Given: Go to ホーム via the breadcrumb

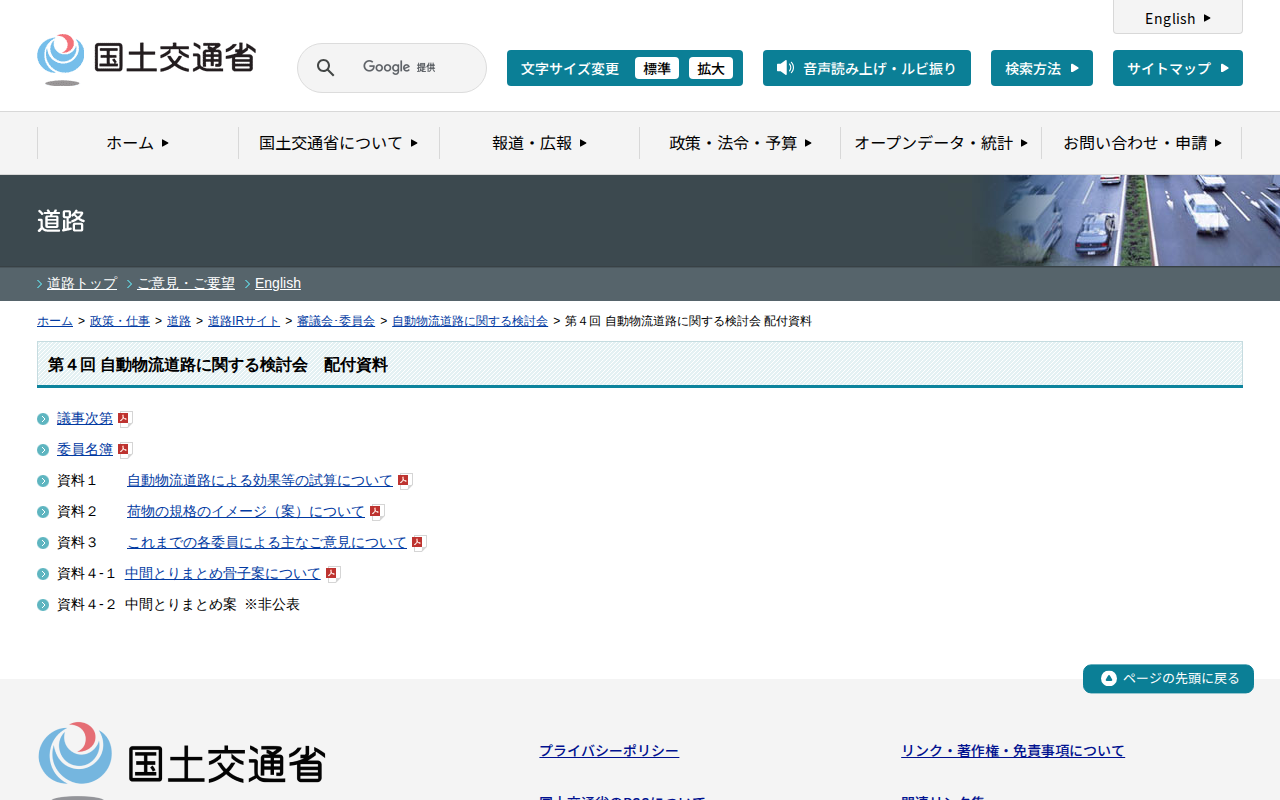Looking at the screenshot, I should 55,321.
